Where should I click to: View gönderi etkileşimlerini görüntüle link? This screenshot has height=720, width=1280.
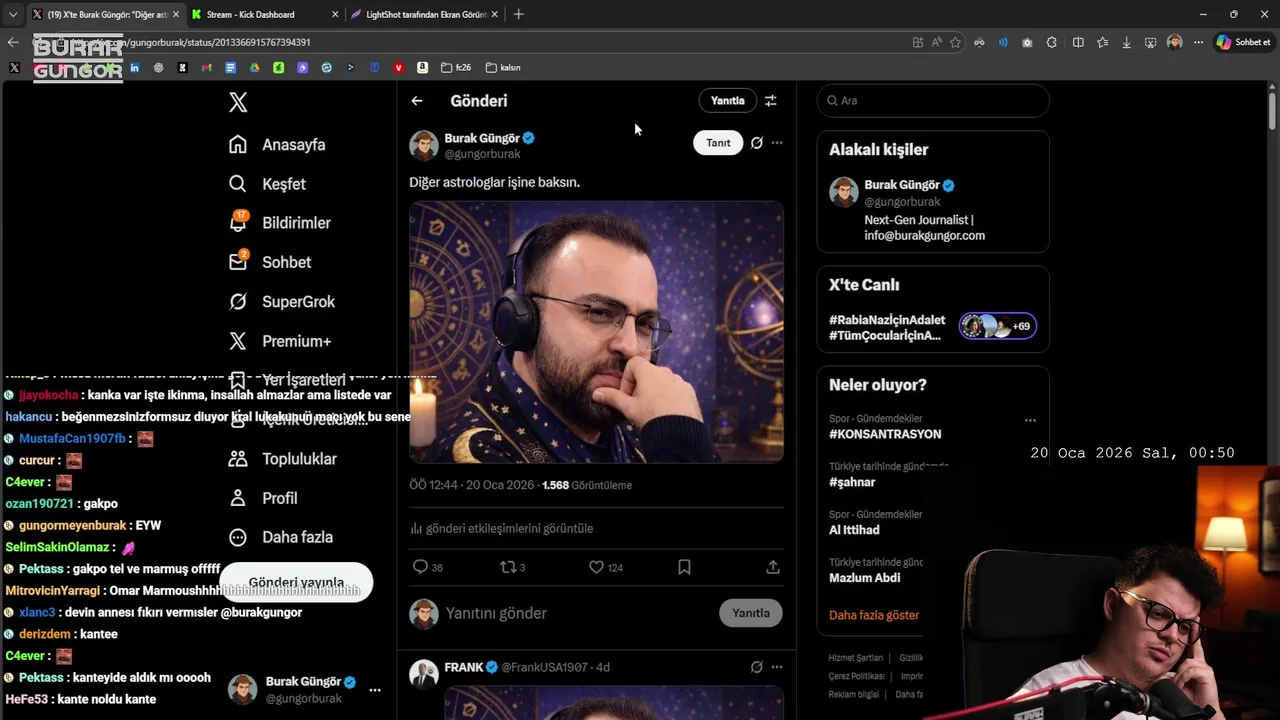point(501,528)
